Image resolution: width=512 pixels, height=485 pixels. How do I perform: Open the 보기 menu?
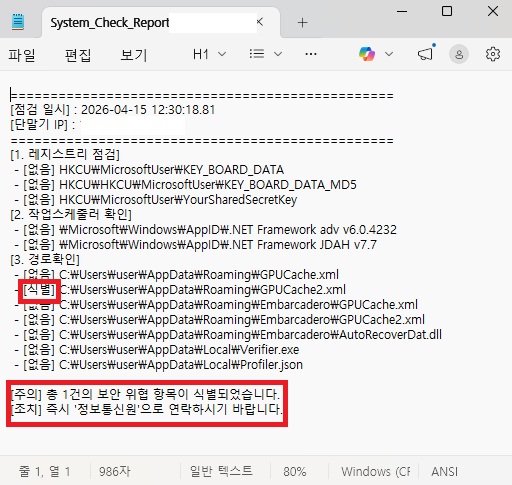pyautogui.click(x=134, y=55)
